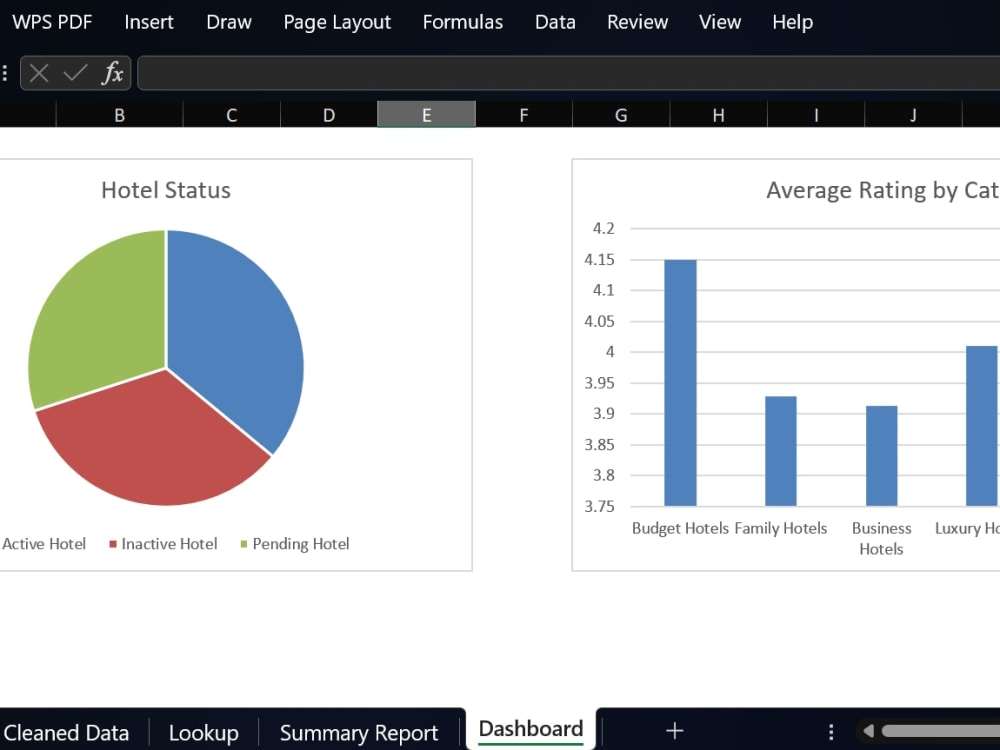This screenshot has height=750, width=1000.
Task: Select column J header
Action: tap(913, 115)
